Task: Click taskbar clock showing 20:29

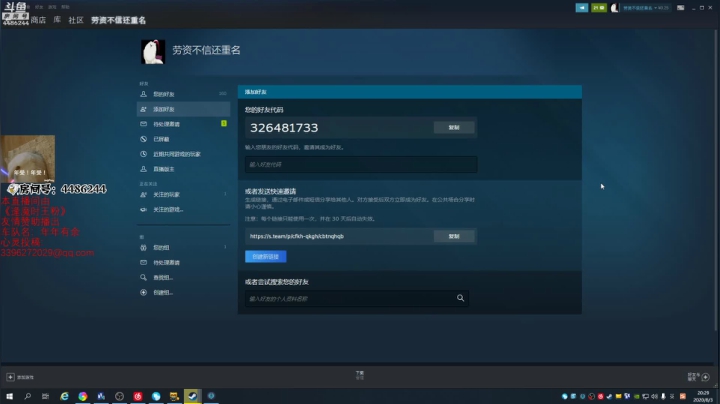Action: click(x=703, y=396)
